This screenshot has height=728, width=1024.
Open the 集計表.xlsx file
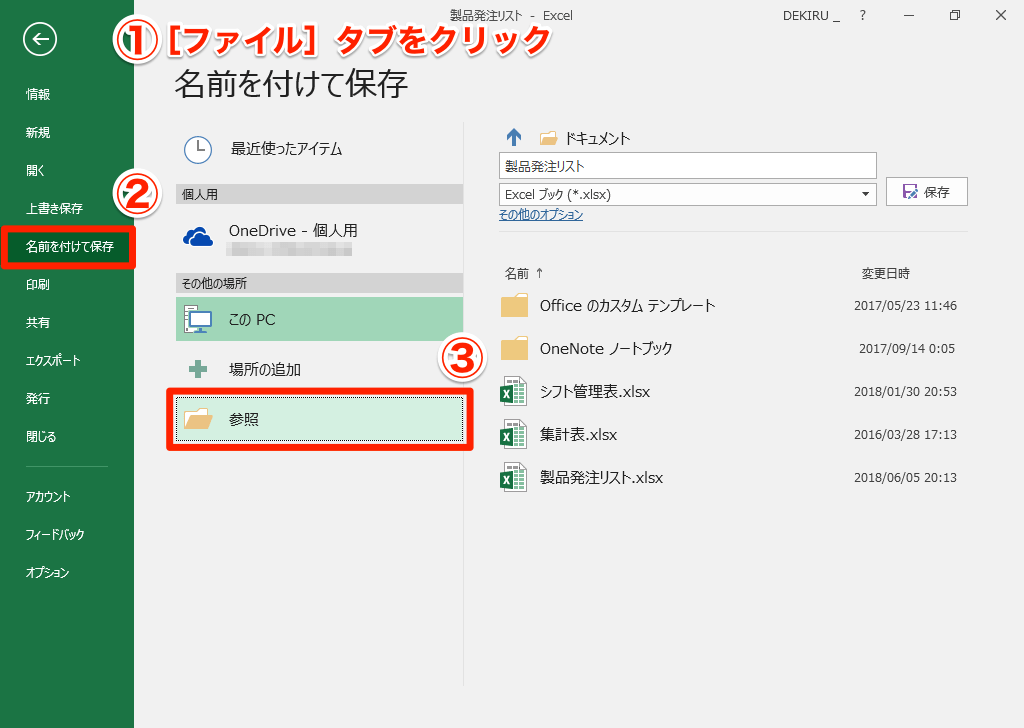coord(578,435)
